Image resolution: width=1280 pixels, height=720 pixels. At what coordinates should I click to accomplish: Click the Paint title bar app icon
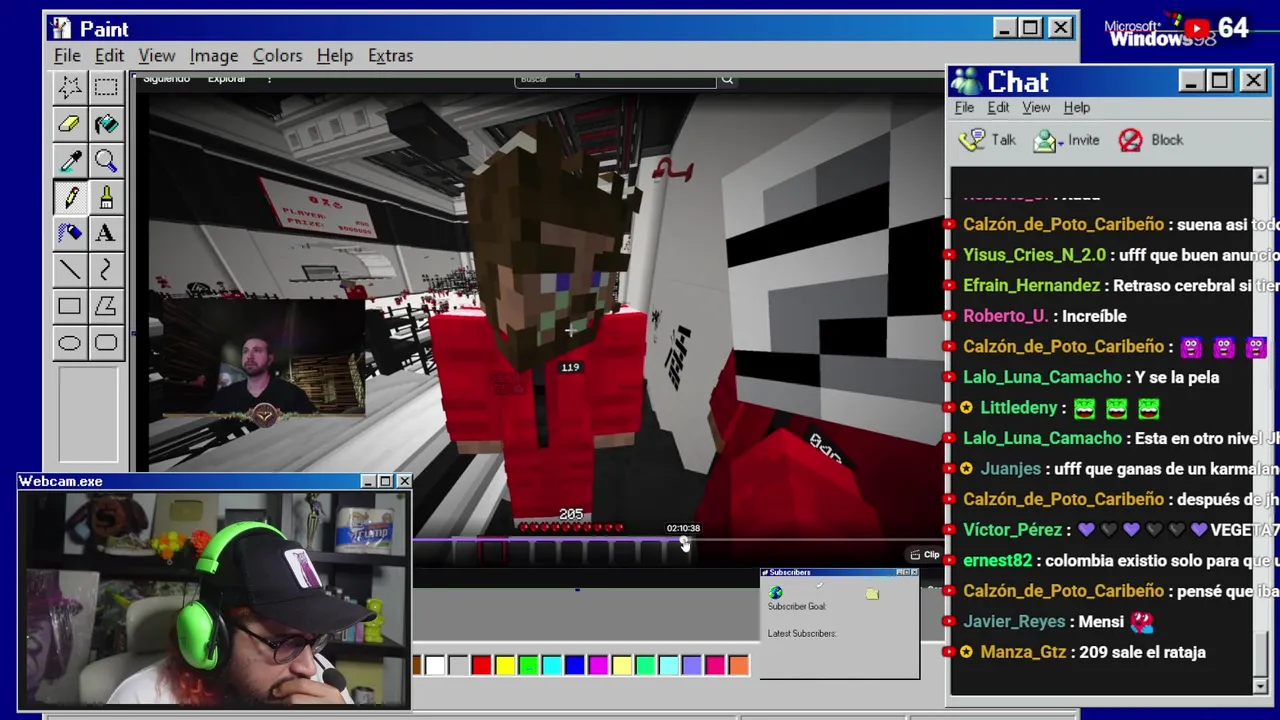pos(61,28)
